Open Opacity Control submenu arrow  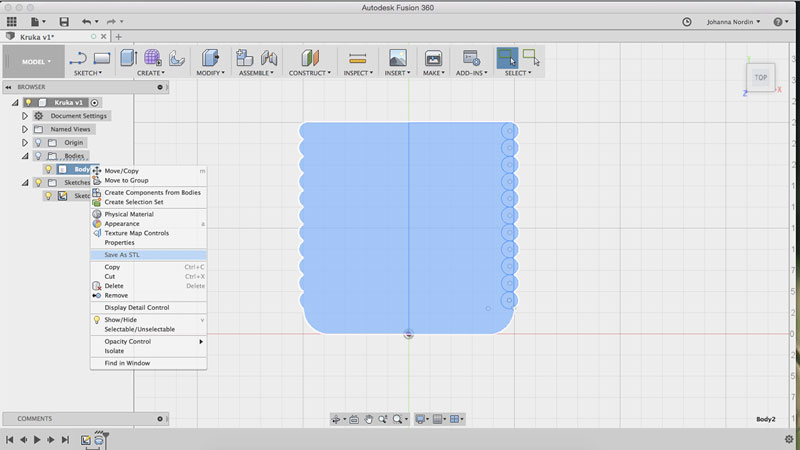(x=201, y=341)
